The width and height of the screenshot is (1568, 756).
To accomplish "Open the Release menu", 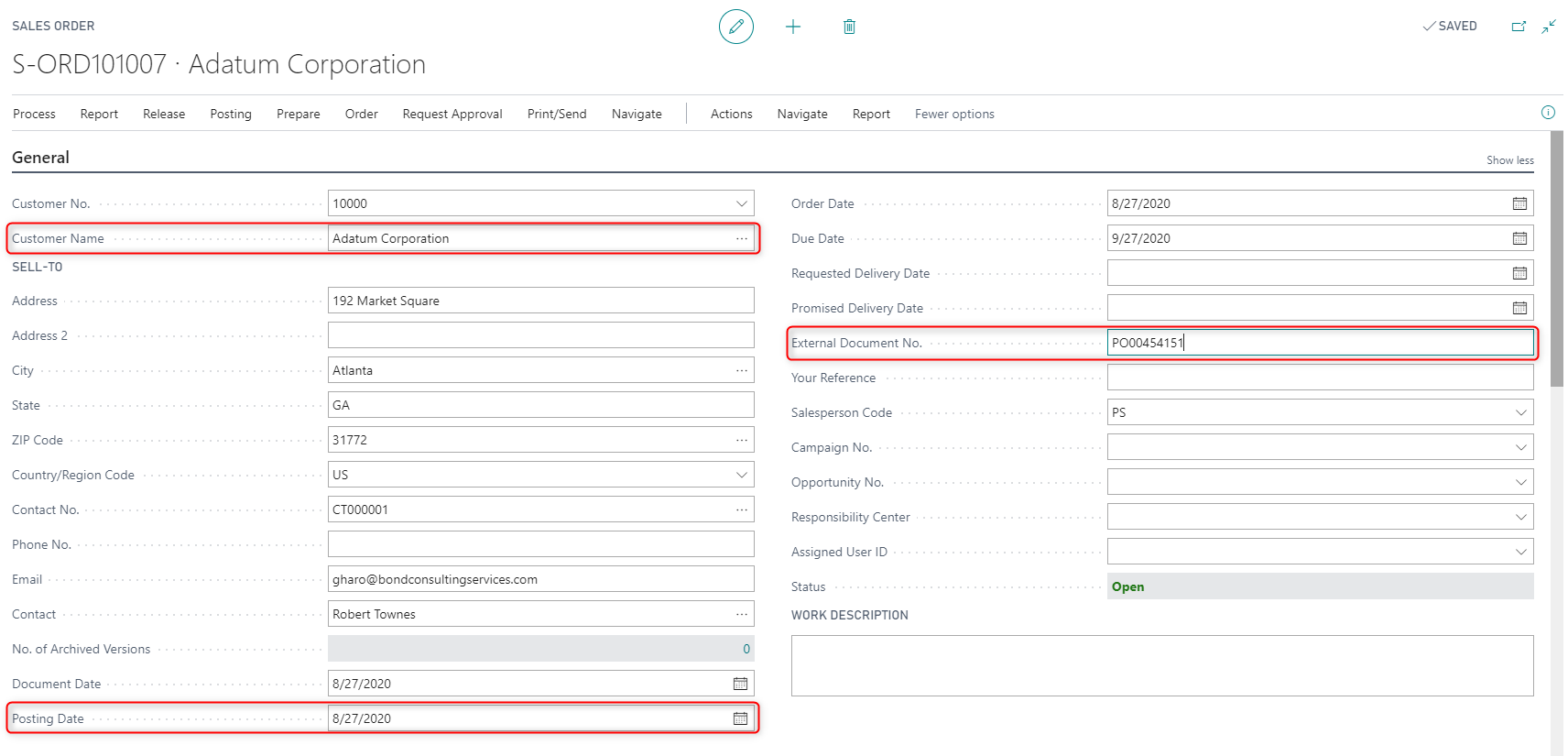I will (x=164, y=114).
